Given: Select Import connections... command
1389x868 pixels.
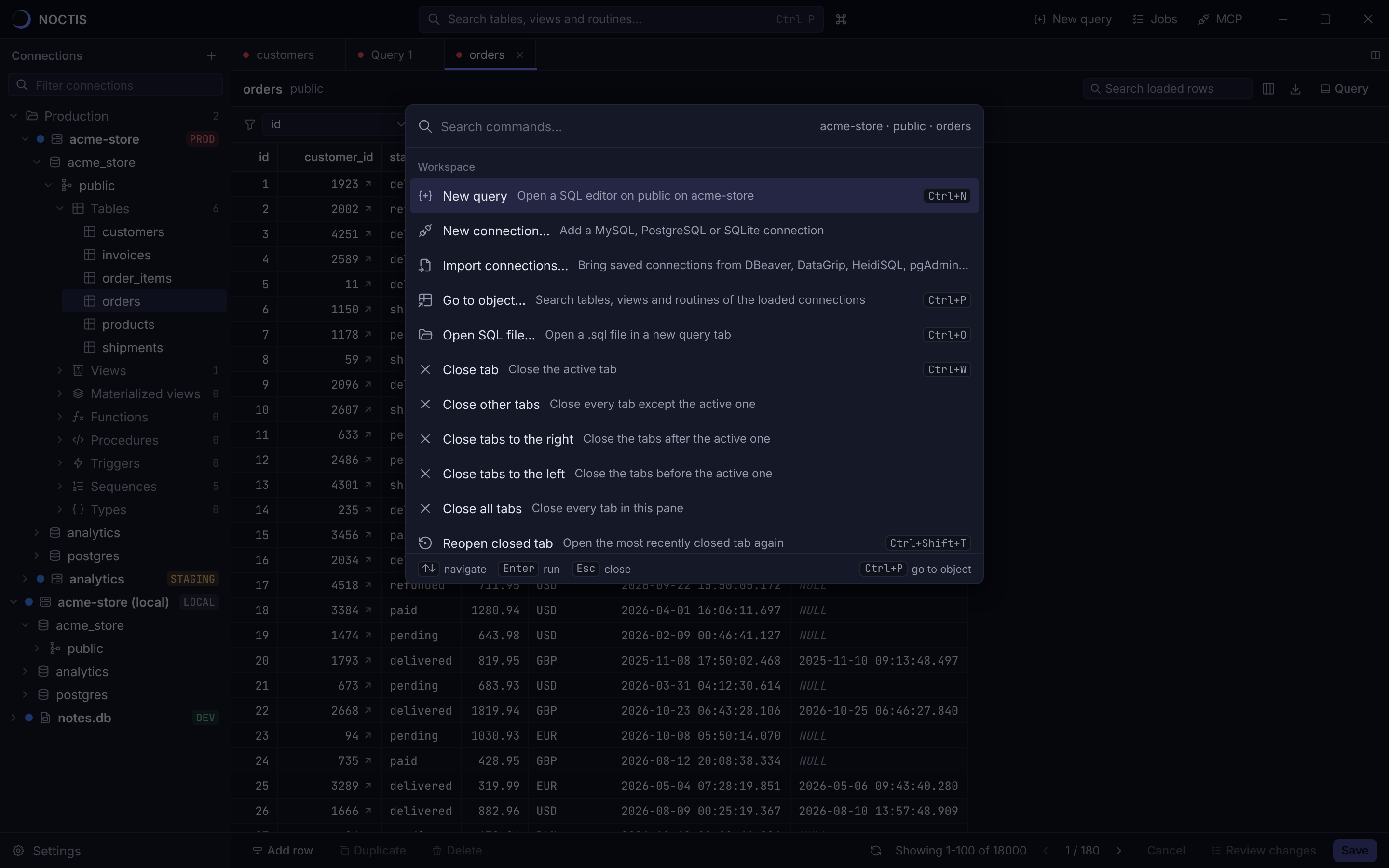Looking at the screenshot, I should point(694,265).
